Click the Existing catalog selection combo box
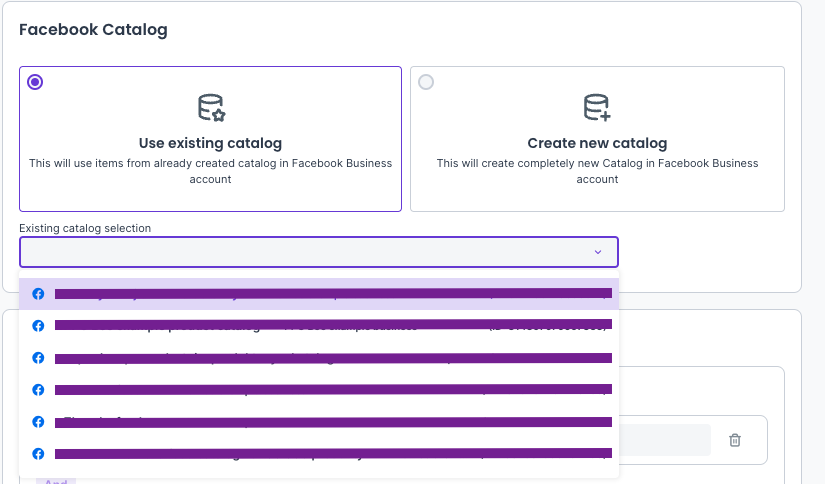Screen dimensions: 825x484 [300, 252]
